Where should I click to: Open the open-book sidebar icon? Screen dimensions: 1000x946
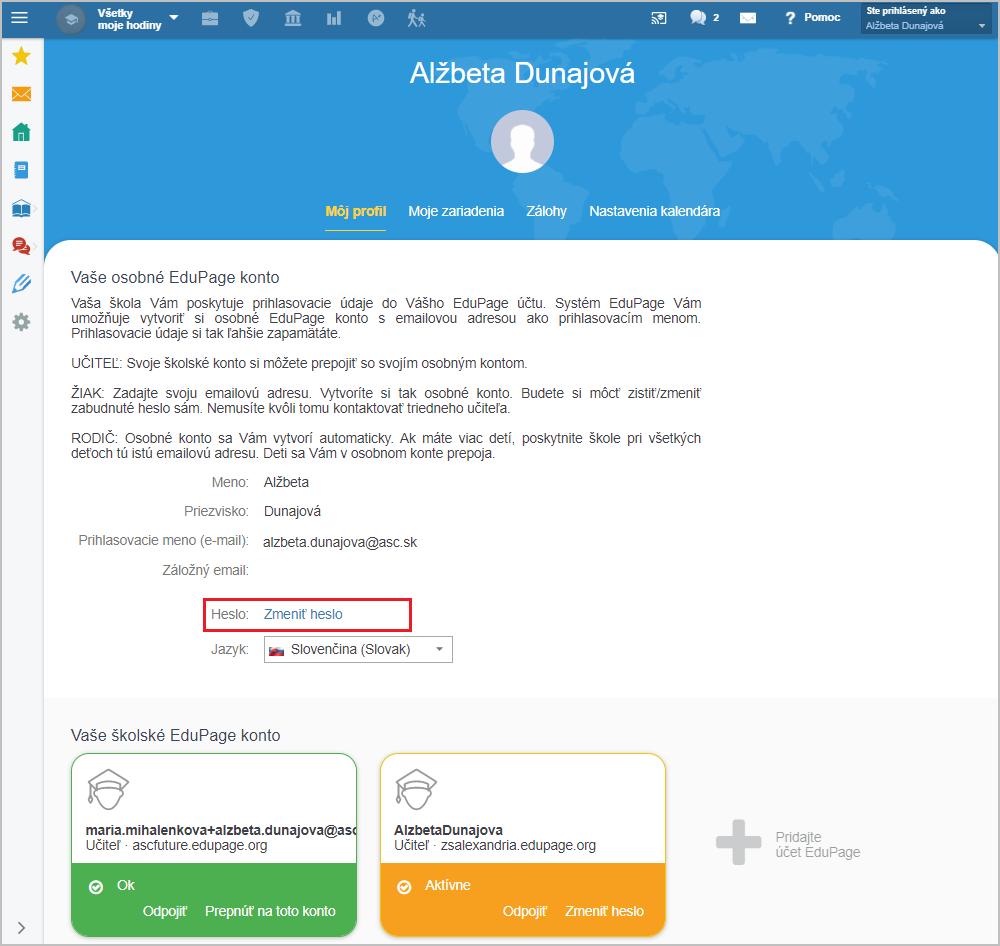[x=21, y=209]
